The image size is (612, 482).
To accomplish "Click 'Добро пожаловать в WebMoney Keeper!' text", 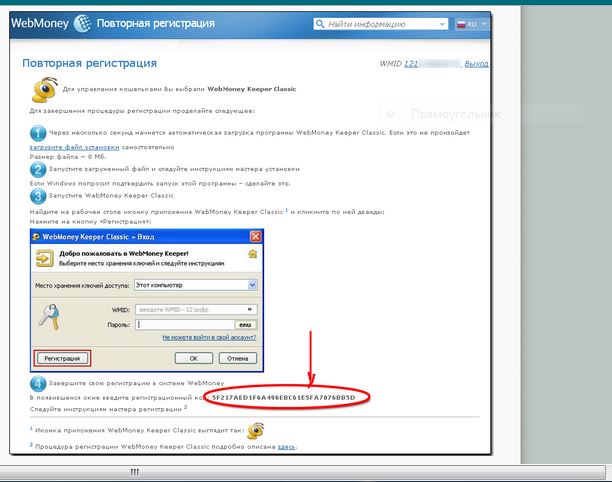I will click(124, 254).
